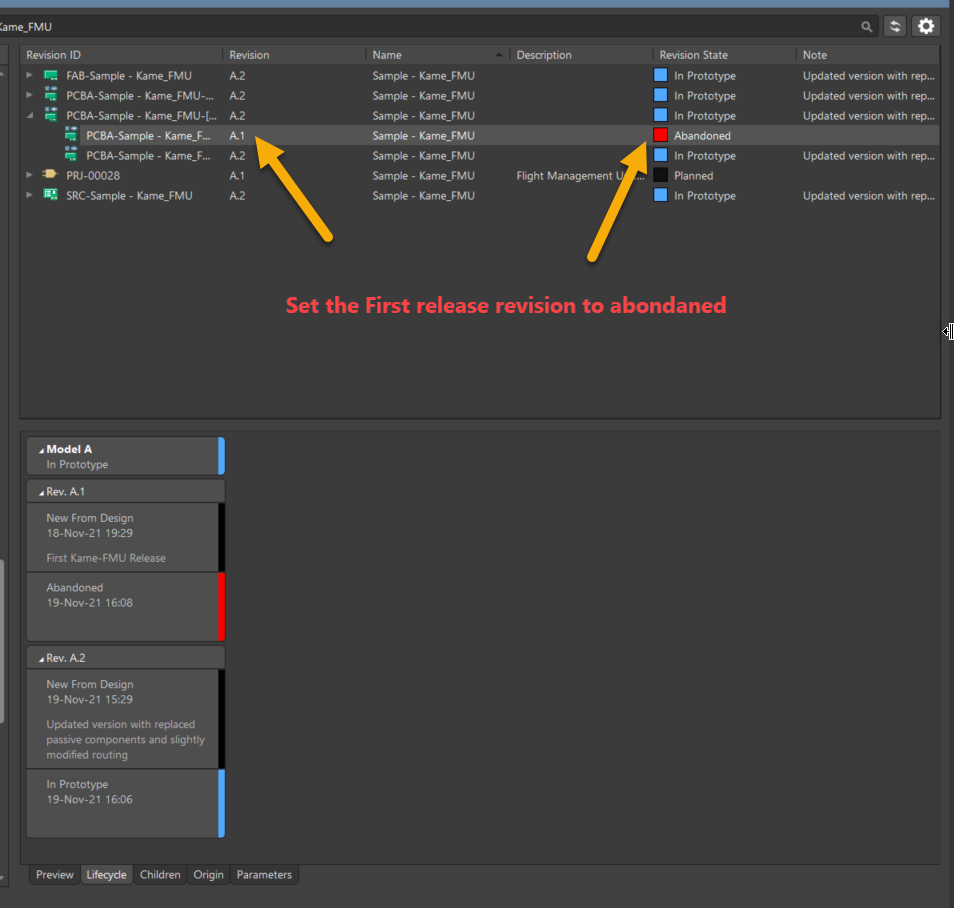Click the FAB-Sample row's Note cell
Screen dimensions: 954x908
(x=868, y=75)
